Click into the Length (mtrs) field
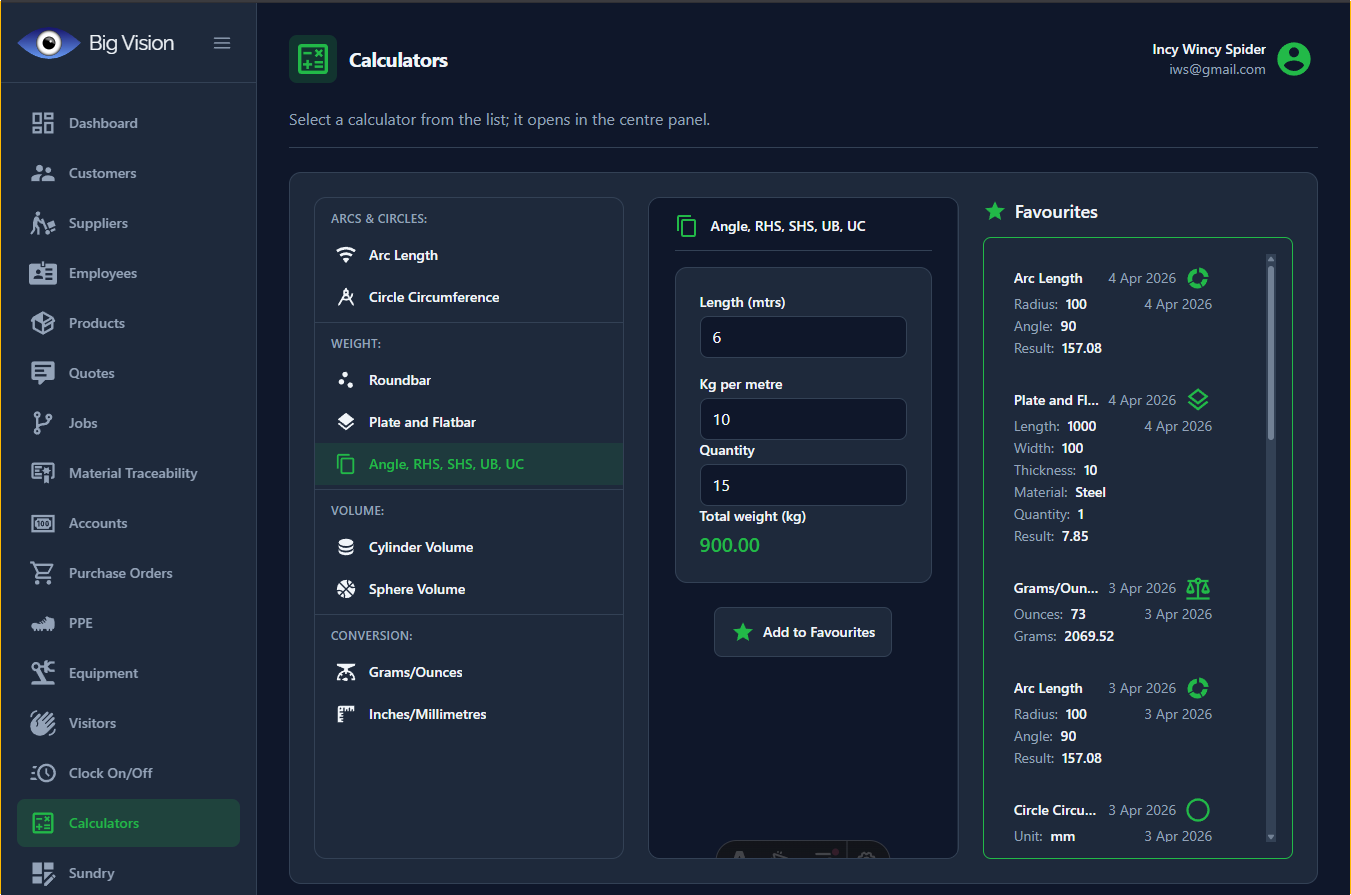Screen dimensions: 1351x895 (x=802, y=338)
